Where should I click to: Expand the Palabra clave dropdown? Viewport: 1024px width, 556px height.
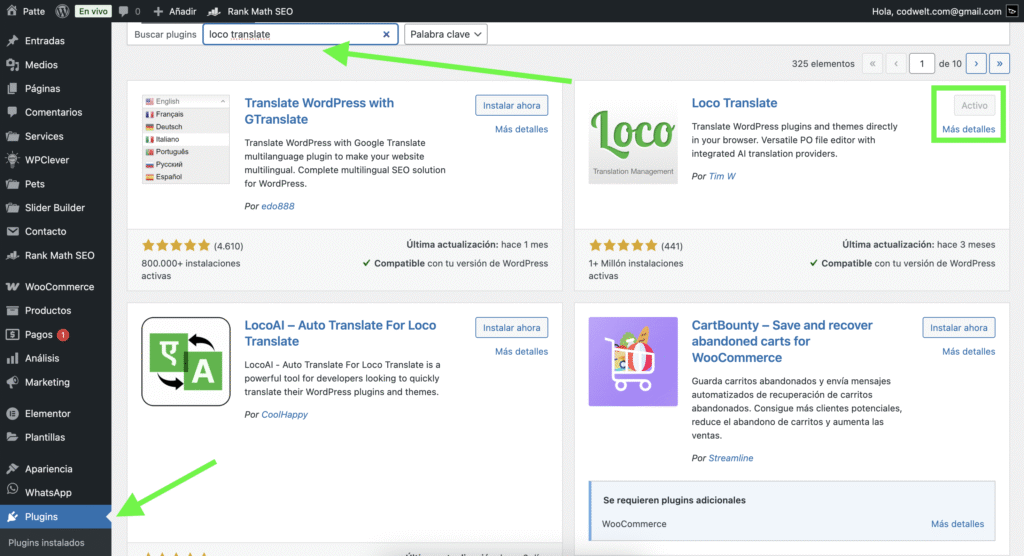point(446,34)
